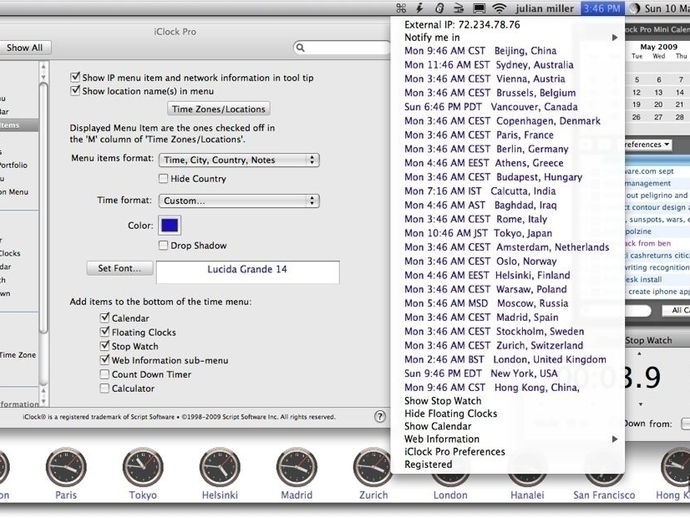This screenshot has height=518, width=690.
Task: Enable the Calculator checkbox
Action: (x=104, y=388)
